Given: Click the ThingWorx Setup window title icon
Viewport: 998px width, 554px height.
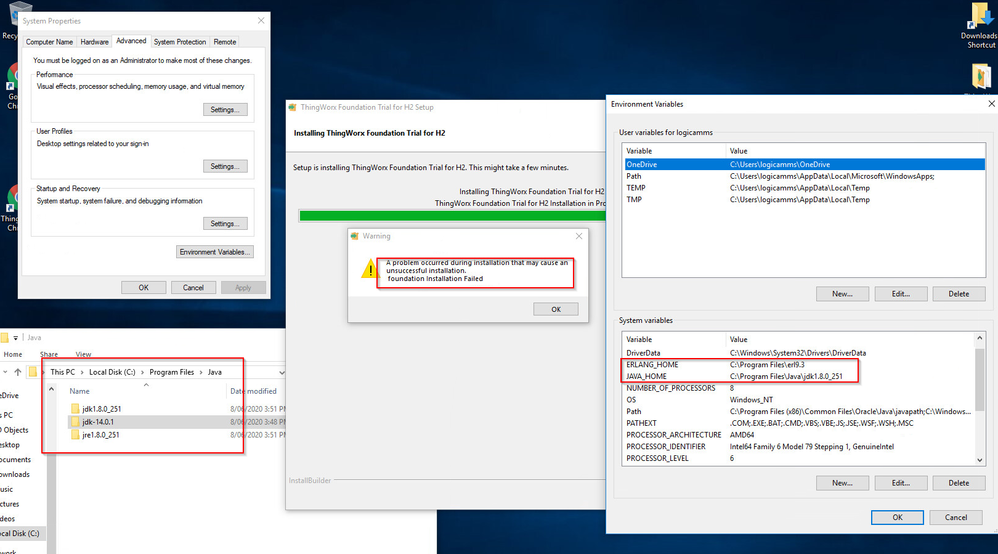Looking at the screenshot, I should tap(293, 108).
